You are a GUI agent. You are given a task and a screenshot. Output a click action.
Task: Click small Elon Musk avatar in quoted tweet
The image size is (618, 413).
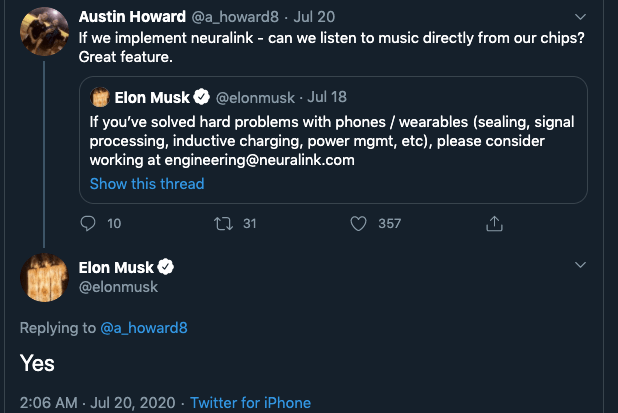pos(100,97)
